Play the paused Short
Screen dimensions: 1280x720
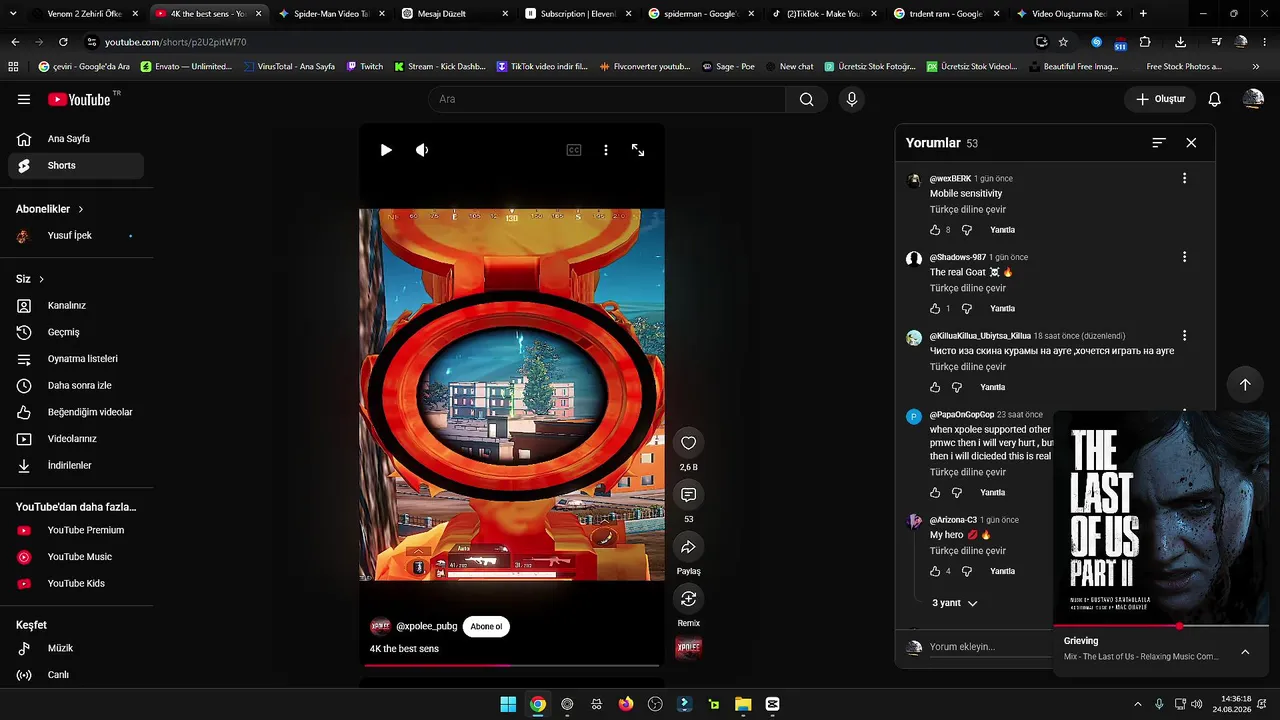click(386, 150)
